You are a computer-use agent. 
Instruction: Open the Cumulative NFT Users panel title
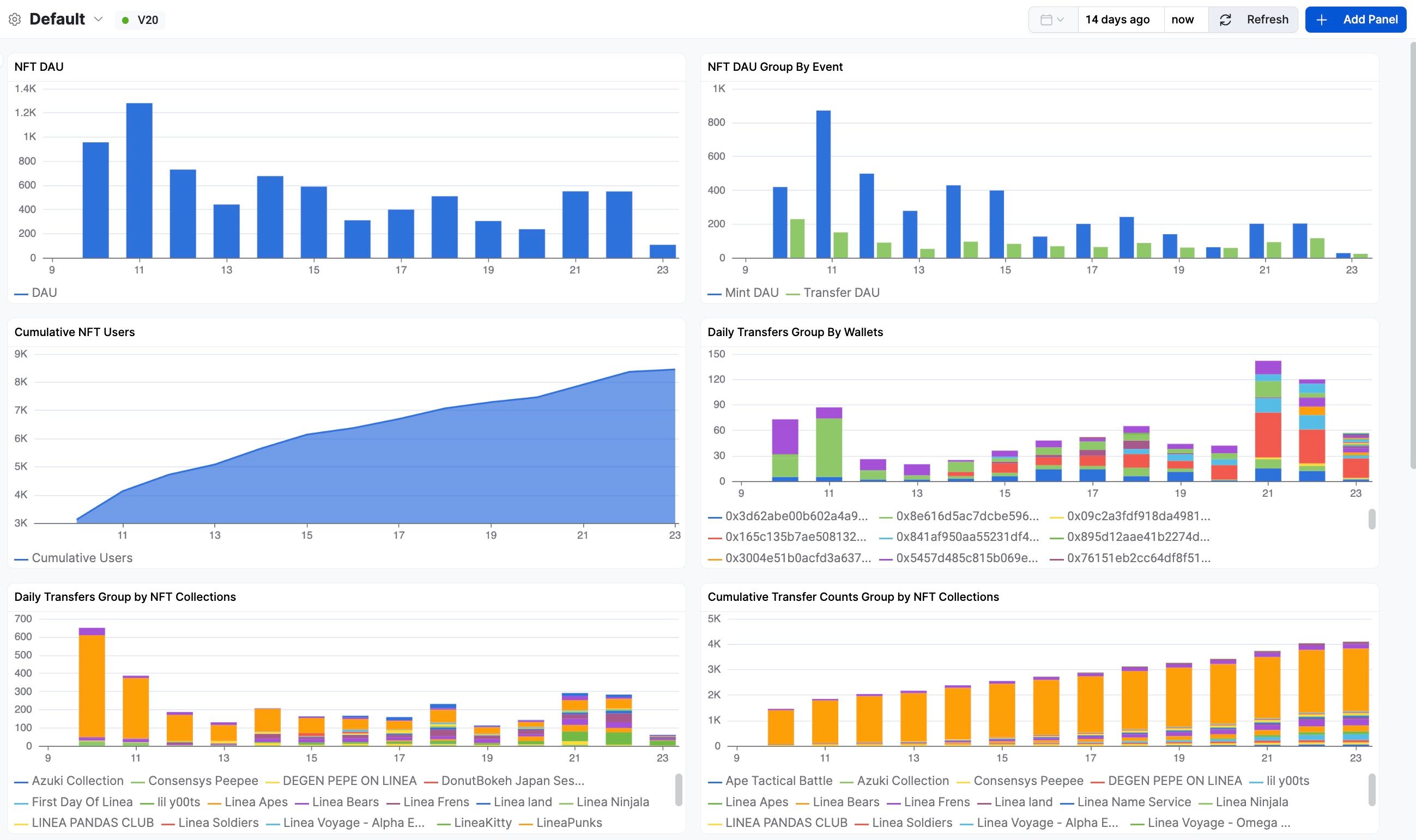pyautogui.click(x=75, y=332)
